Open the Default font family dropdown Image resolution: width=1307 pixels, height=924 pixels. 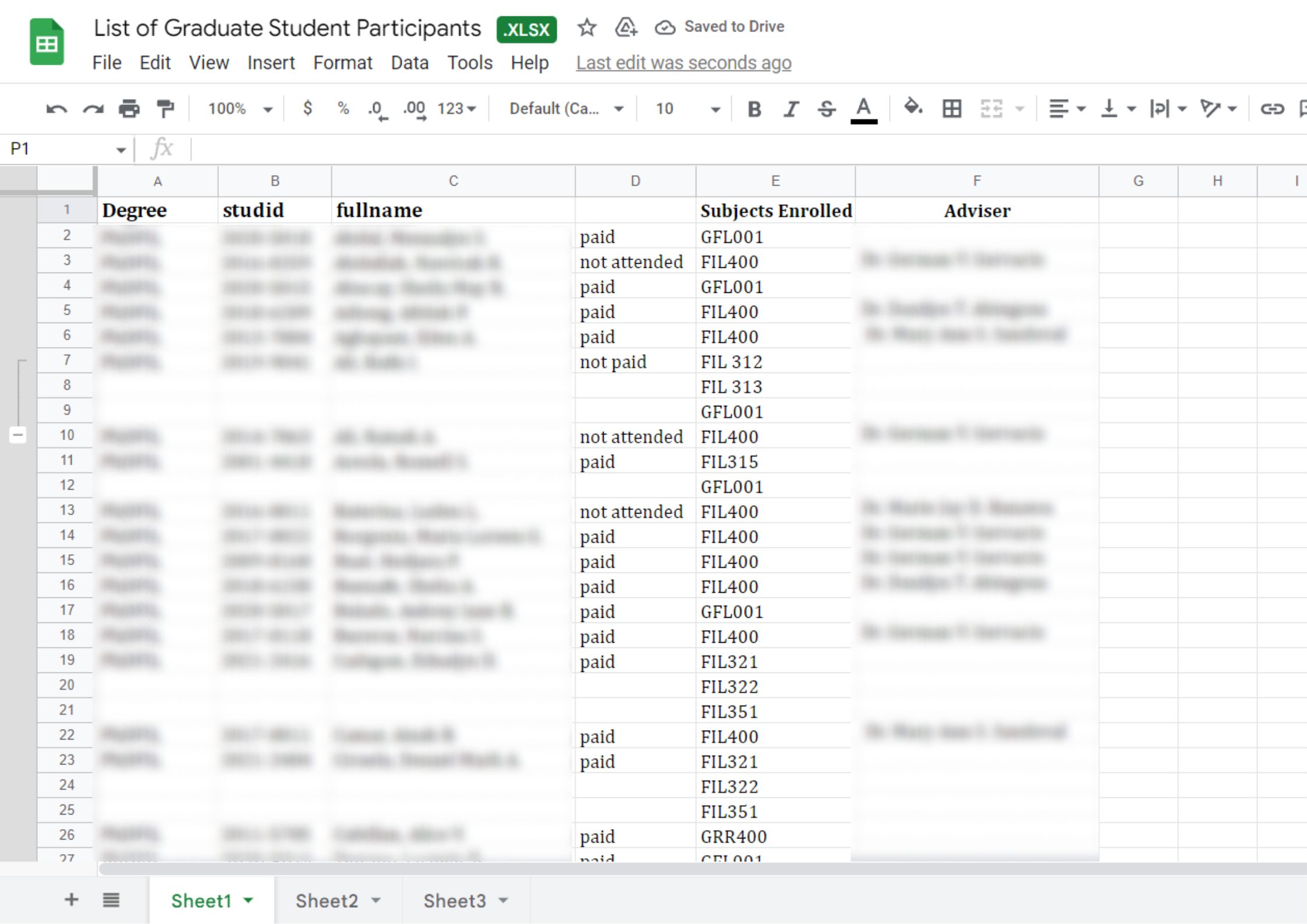click(x=566, y=109)
